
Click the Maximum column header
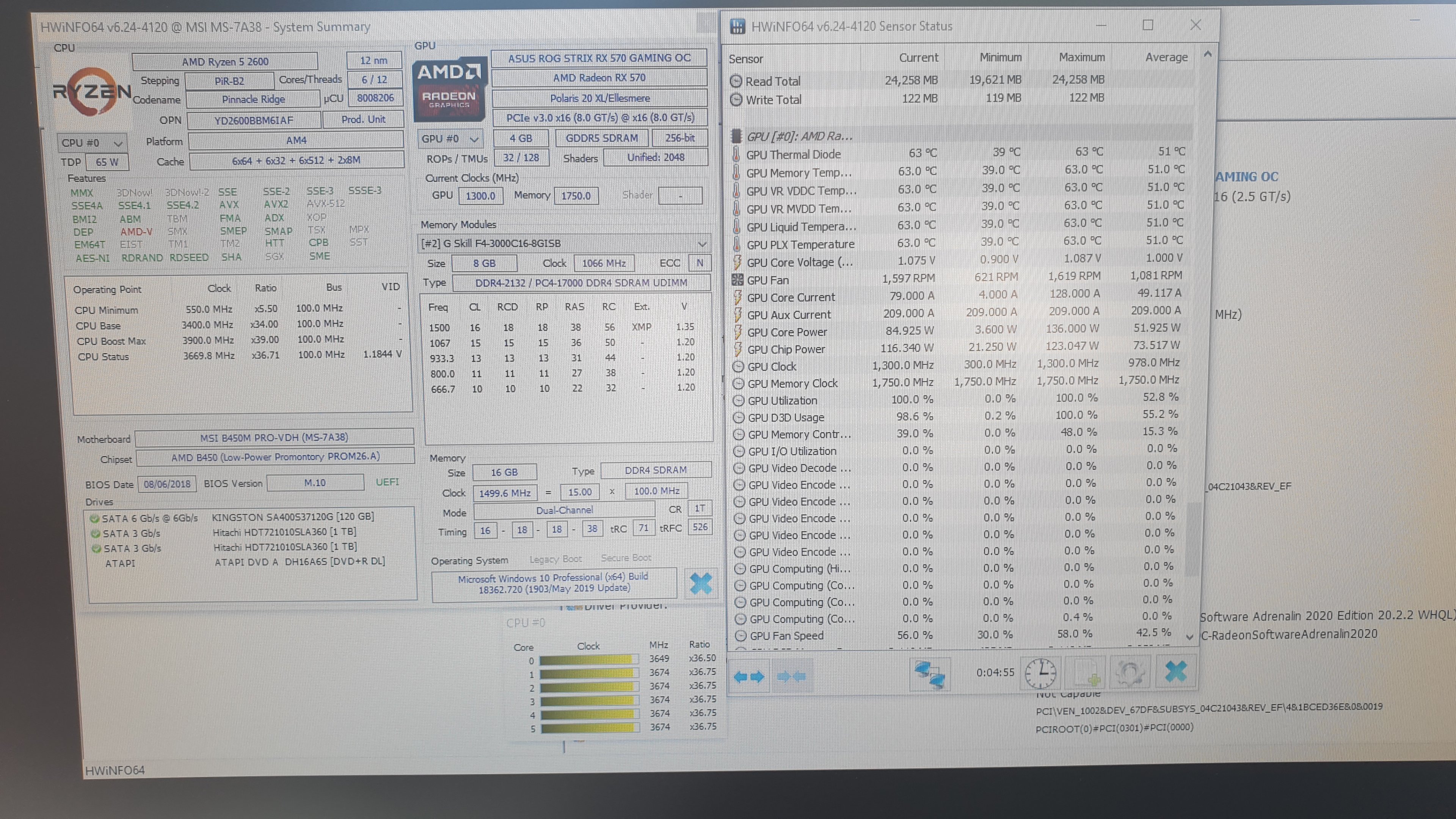click(1081, 58)
